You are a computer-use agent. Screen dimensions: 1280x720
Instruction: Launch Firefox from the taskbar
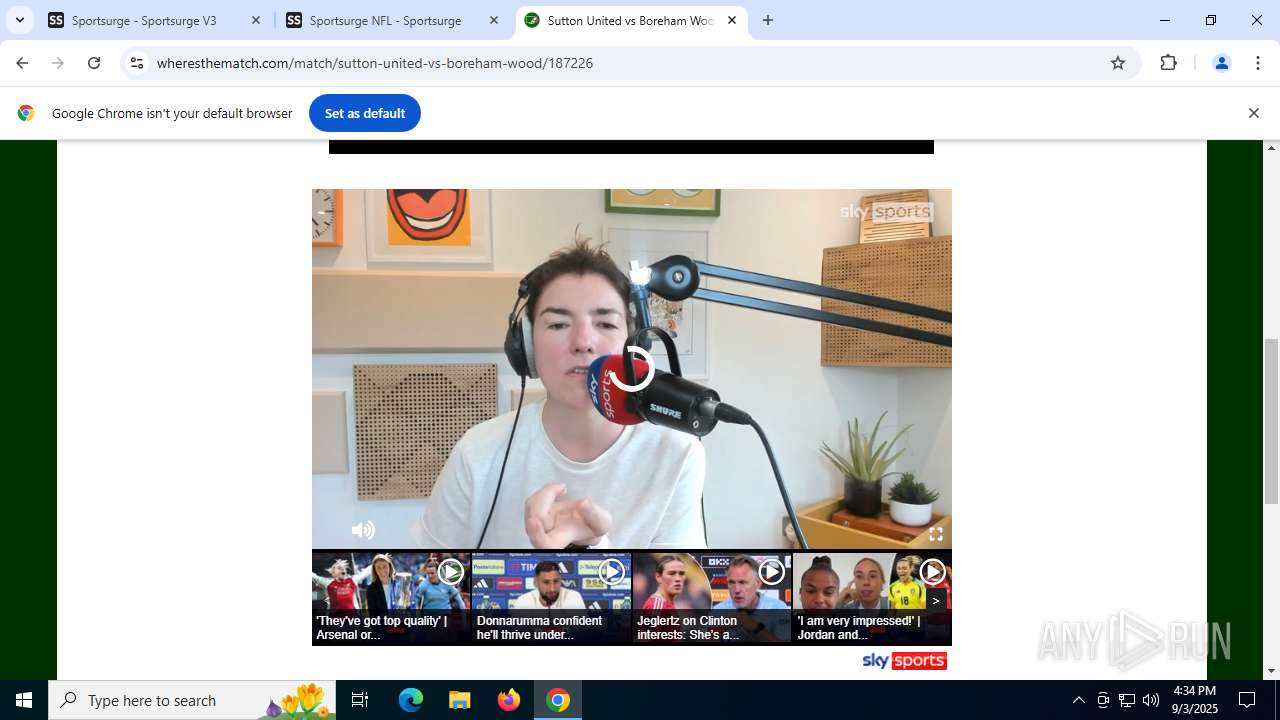coord(509,700)
